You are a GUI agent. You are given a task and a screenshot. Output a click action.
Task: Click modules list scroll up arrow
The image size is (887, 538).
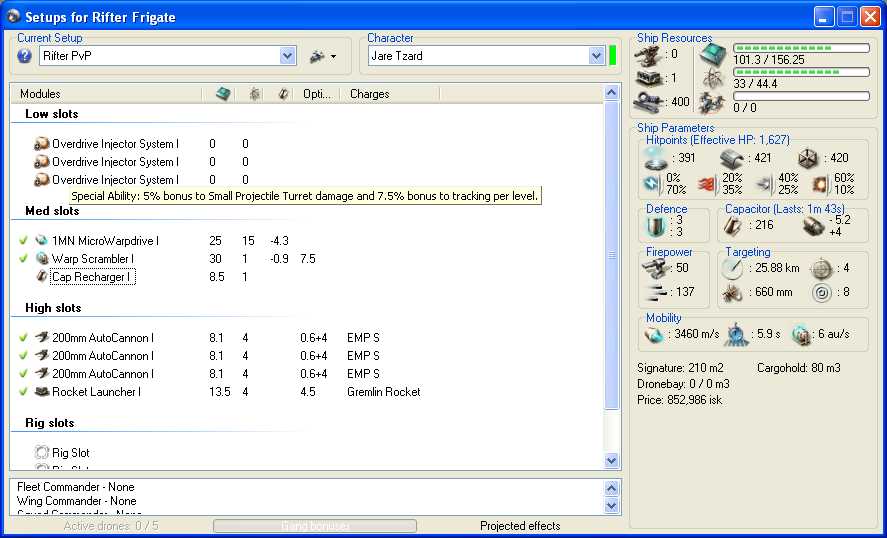coord(612,93)
